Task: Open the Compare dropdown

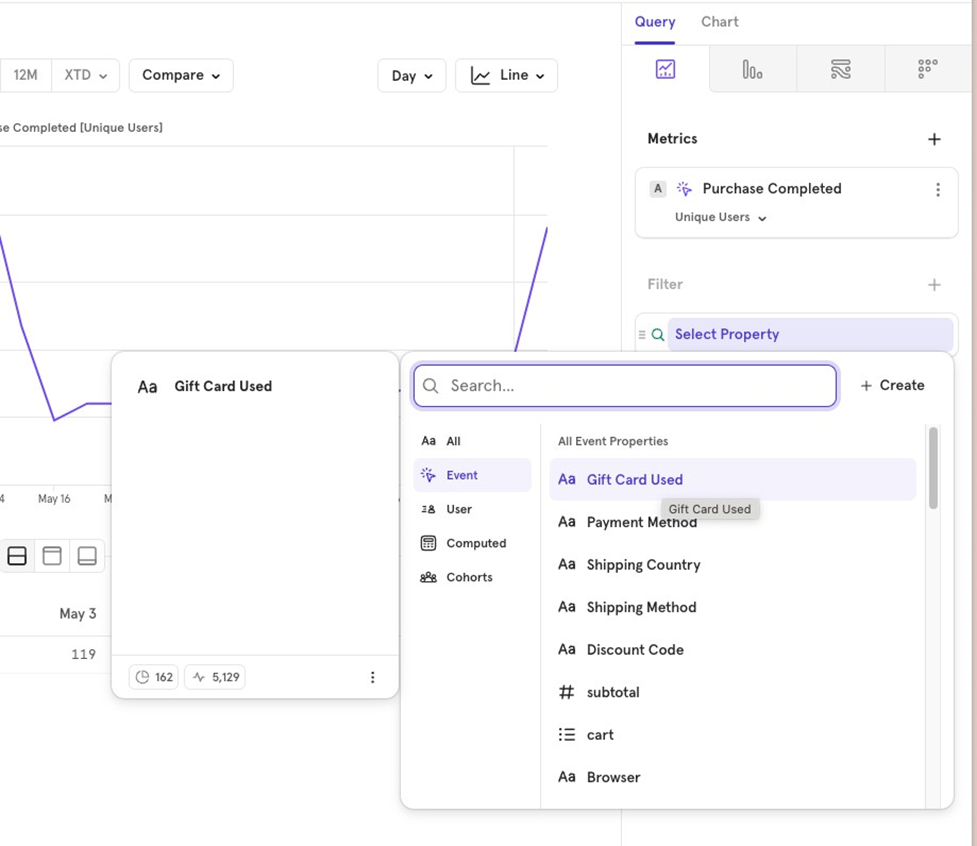Action: coord(181,75)
